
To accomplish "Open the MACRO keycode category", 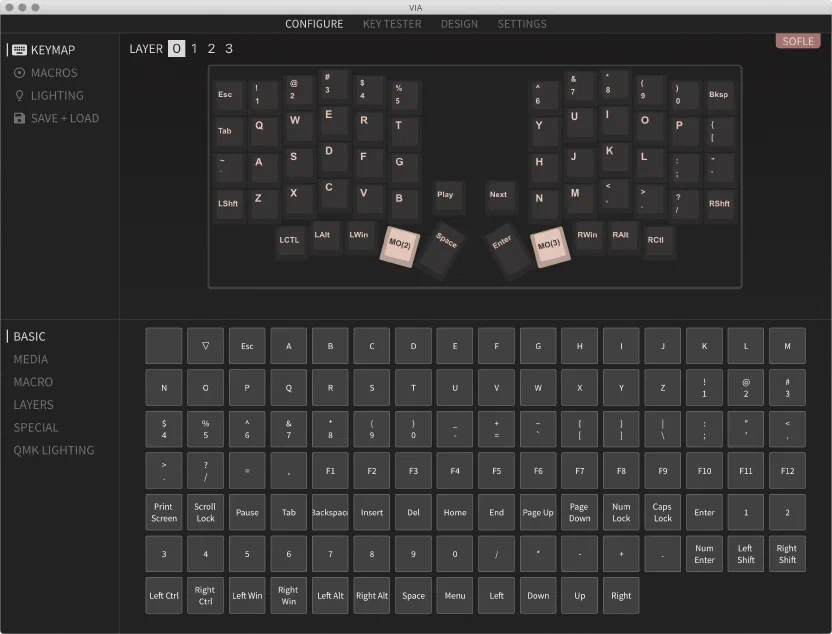I will [x=33, y=382].
